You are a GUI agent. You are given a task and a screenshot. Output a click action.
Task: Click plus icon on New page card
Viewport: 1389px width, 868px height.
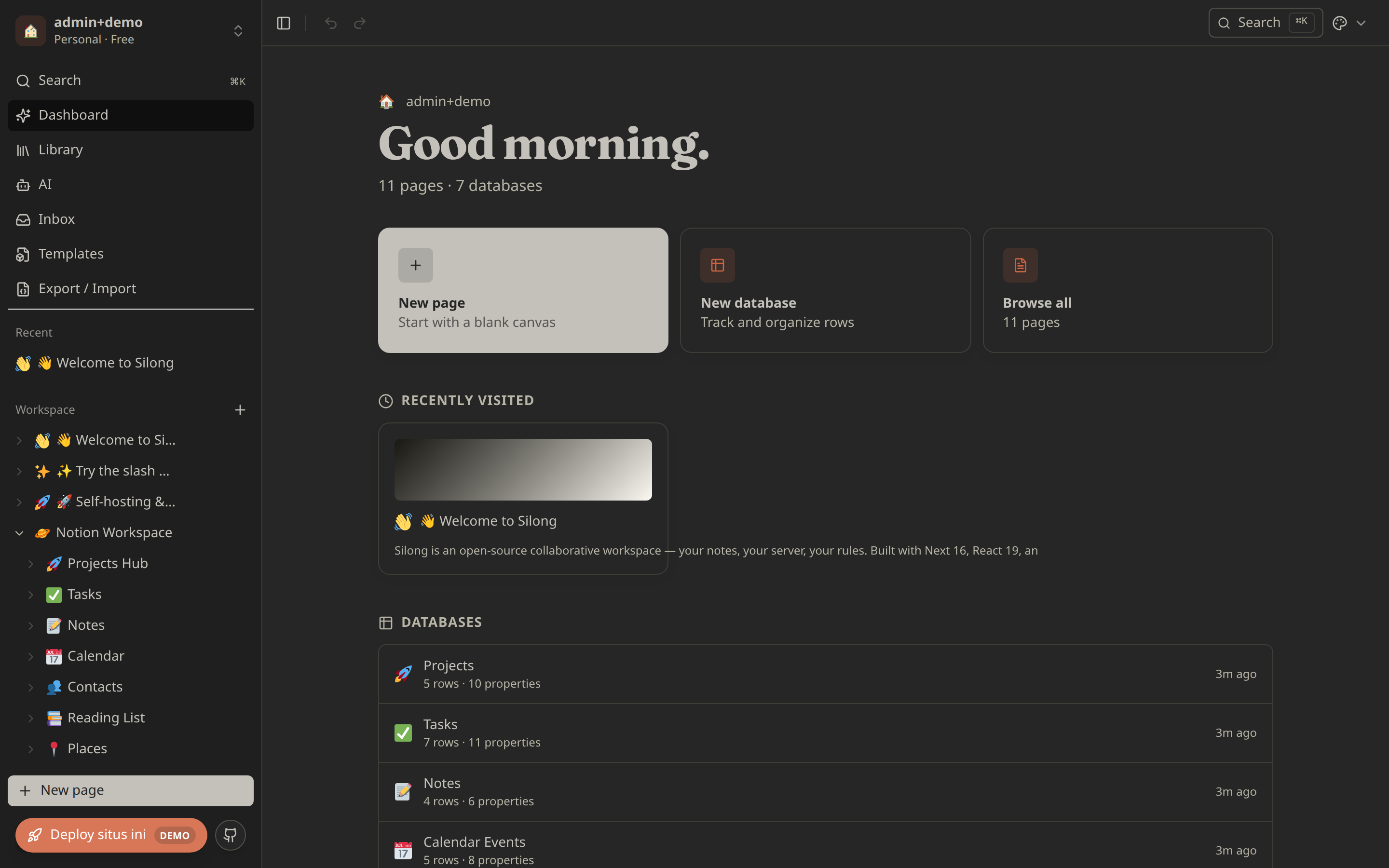click(x=416, y=265)
